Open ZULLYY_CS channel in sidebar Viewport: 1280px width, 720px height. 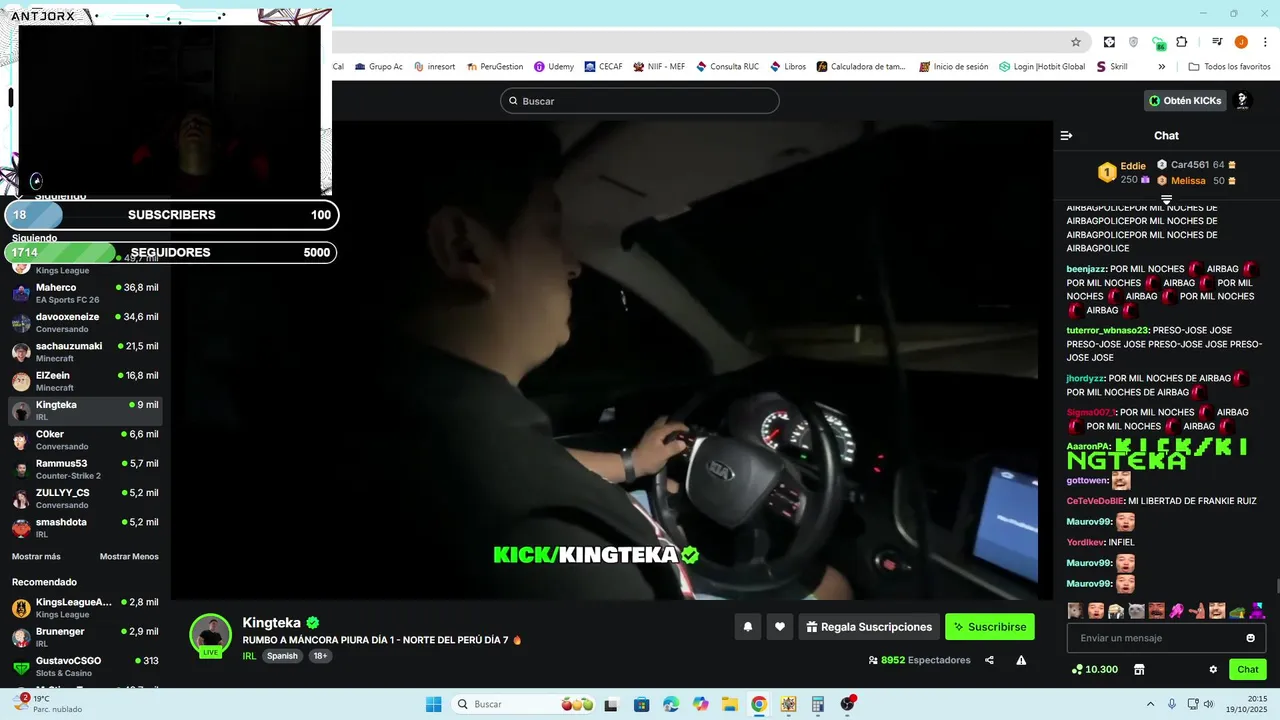click(x=85, y=498)
